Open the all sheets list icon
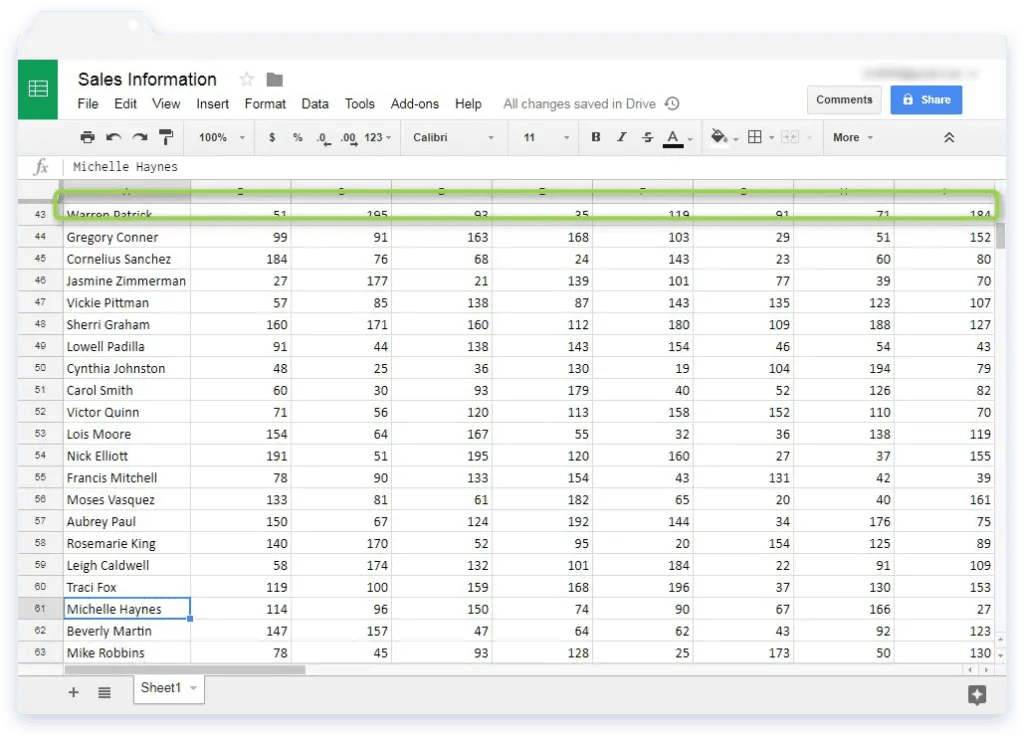Screen dimensions: 1024x738 click(104, 692)
